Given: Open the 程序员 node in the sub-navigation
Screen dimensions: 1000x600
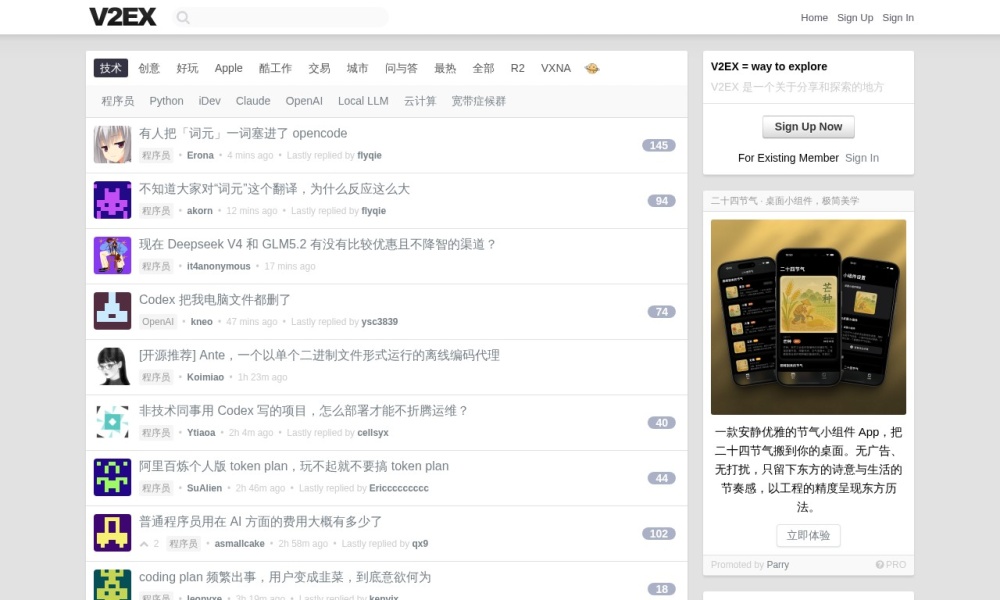Looking at the screenshot, I should (x=117, y=101).
